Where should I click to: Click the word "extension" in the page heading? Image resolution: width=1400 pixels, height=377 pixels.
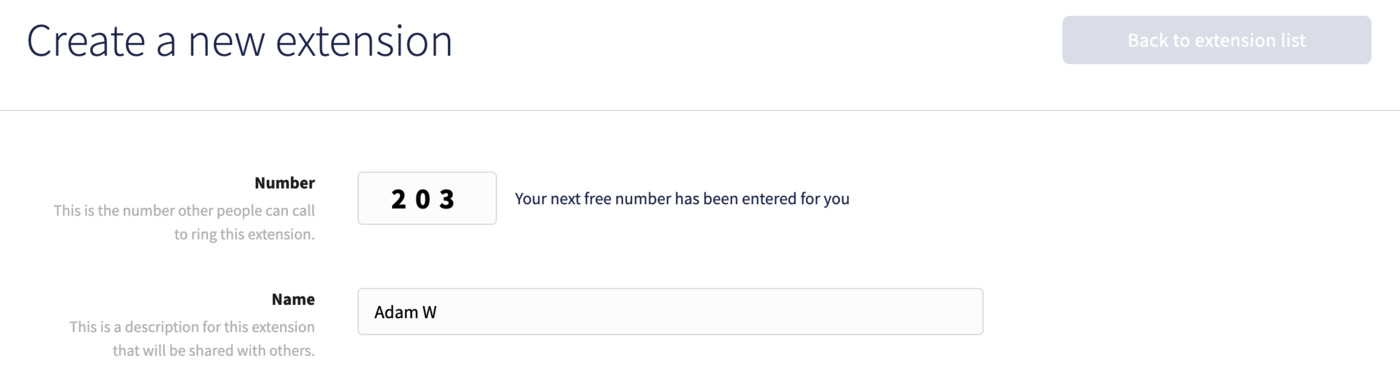(364, 41)
